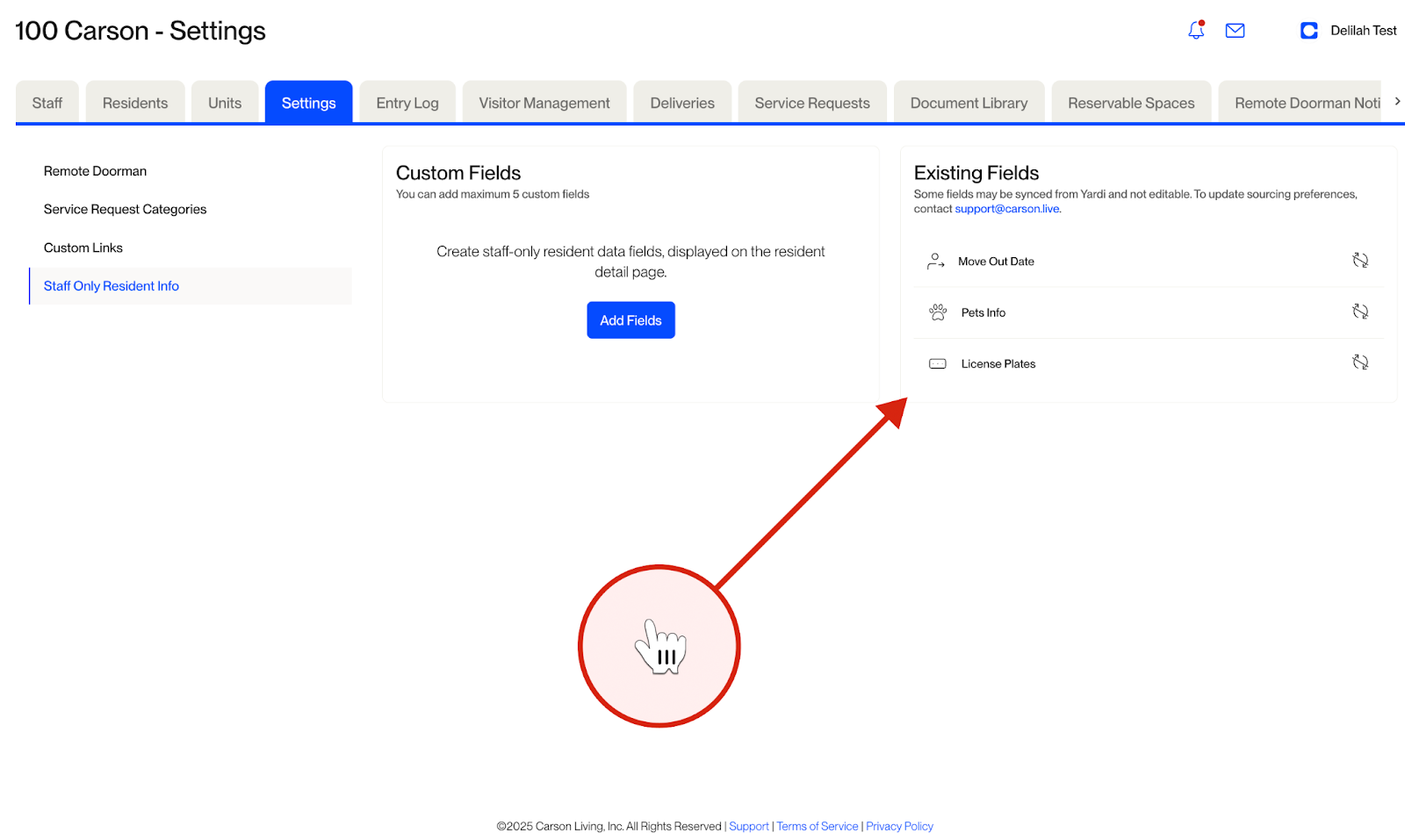Image resolution: width=1405 pixels, height=840 pixels.
Task: Click the red circled pointer annotation
Action: pos(659,647)
